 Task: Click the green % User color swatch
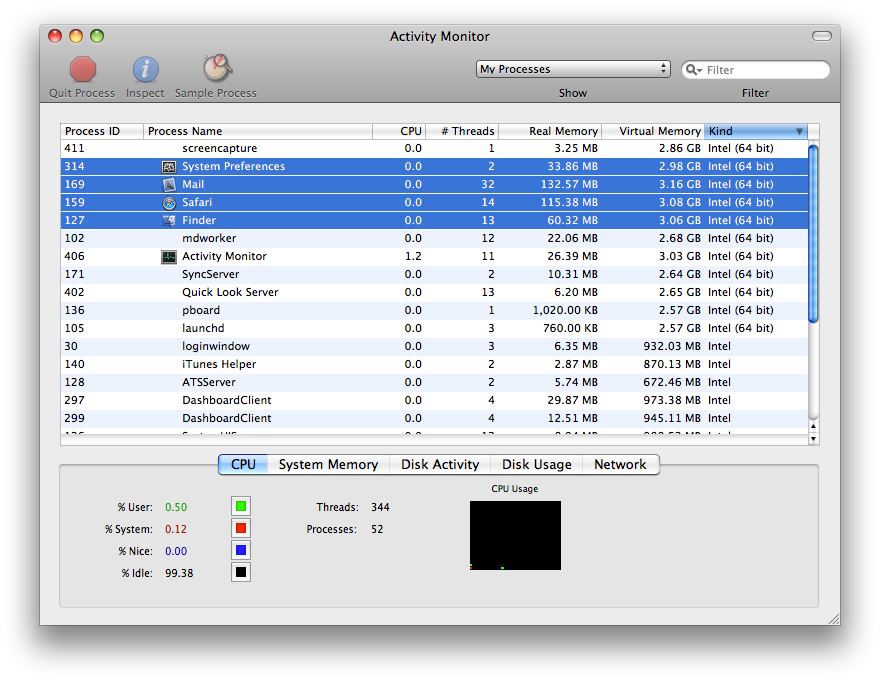point(241,507)
